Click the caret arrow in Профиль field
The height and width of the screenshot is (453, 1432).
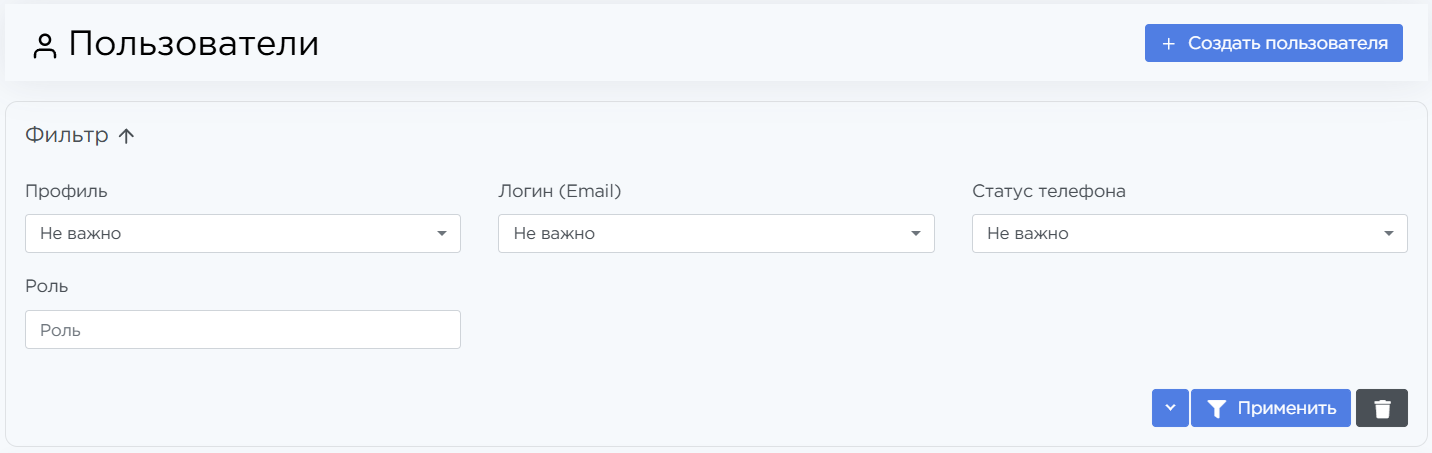point(442,234)
